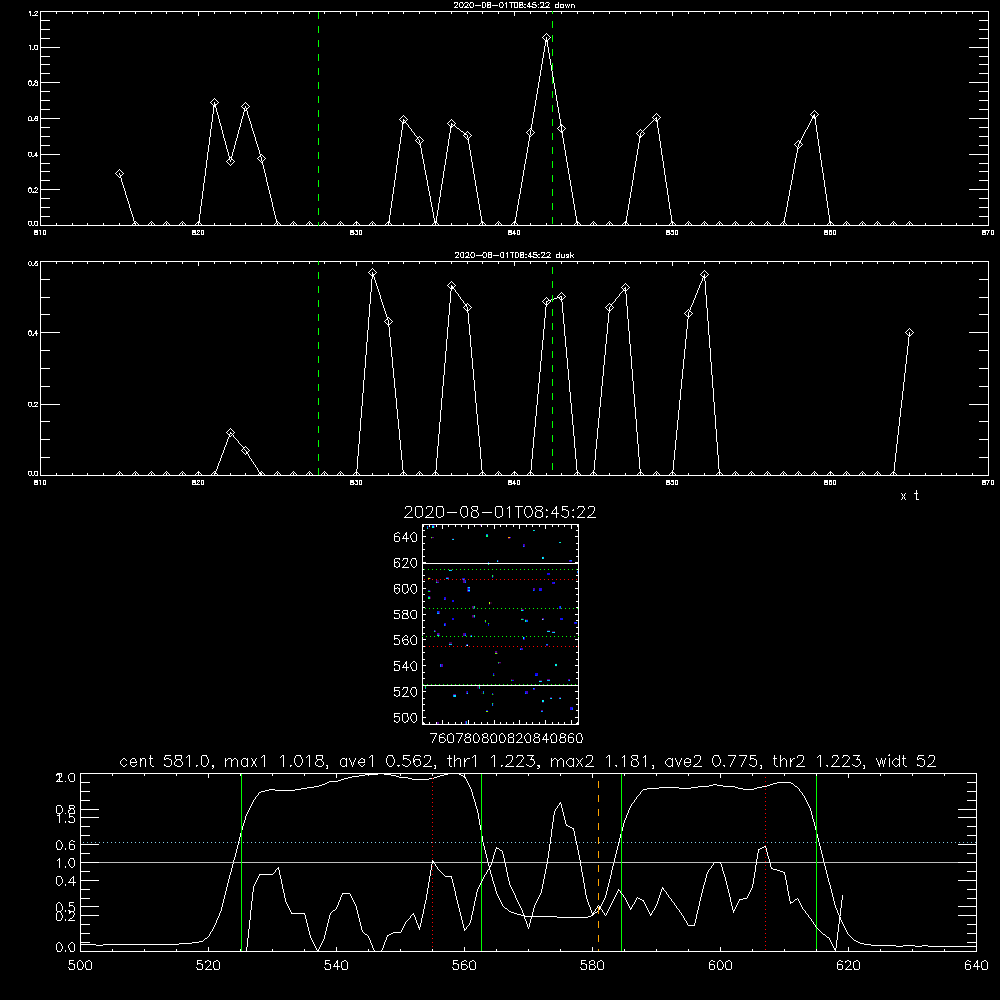Pick the dawn plot diamond peak near 859
The image size is (1000, 1000).
click(814, 115)
